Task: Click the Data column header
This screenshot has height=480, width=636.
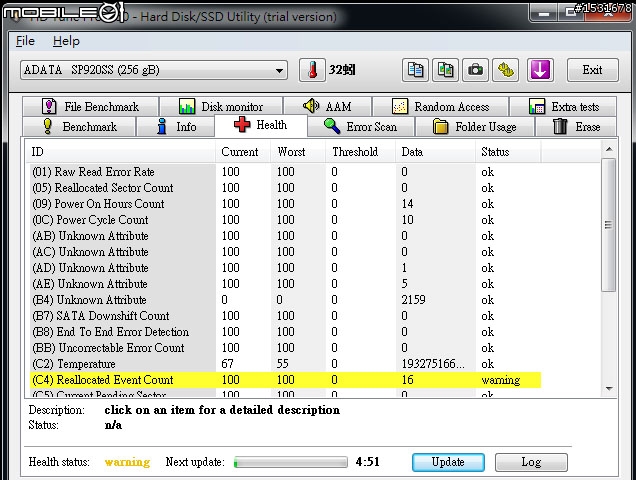Action: (435, 152)
